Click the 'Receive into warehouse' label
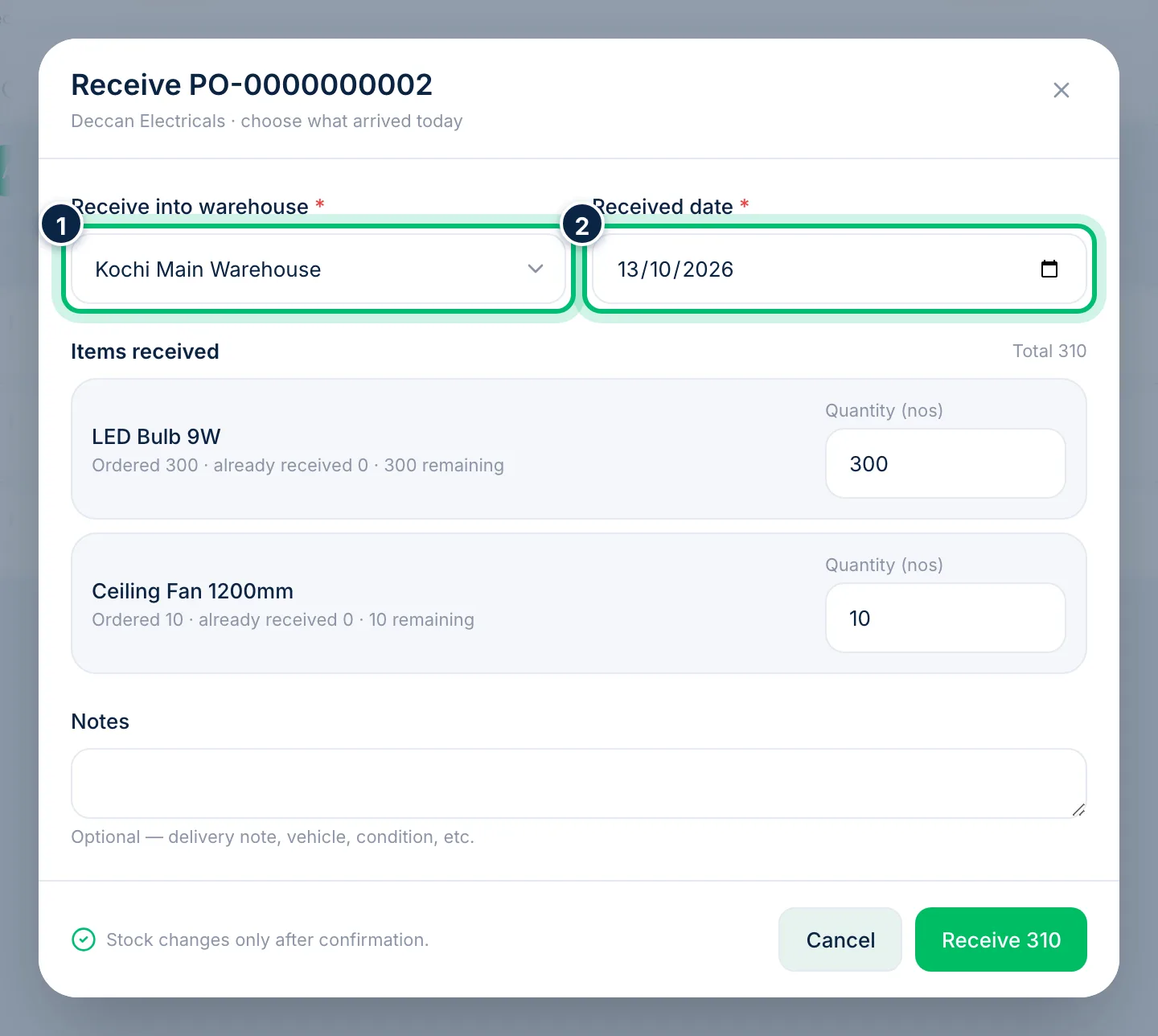This screenshot has width=1158, height=1036. coord(190,207)
